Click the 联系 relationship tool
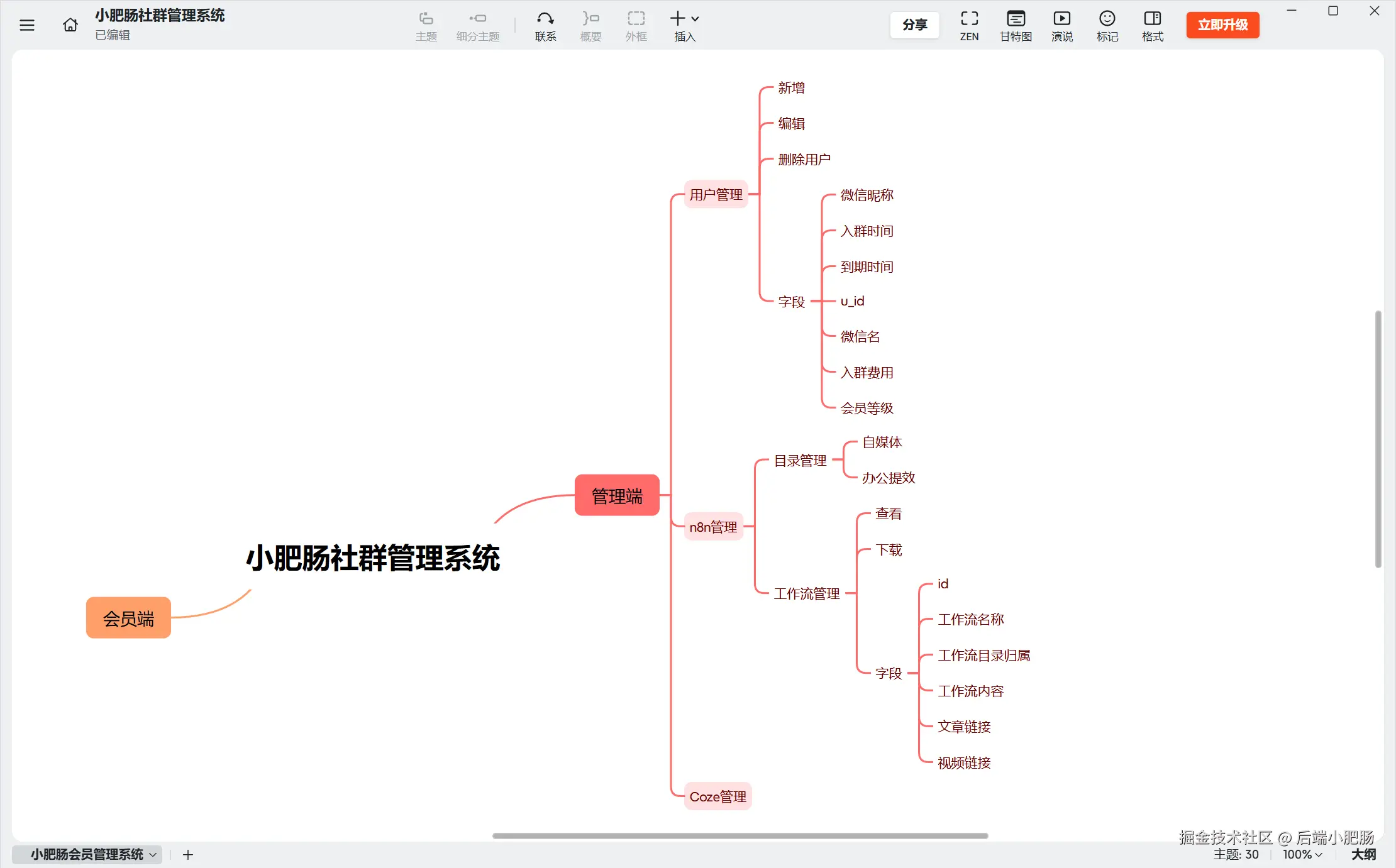Viewport: 1396px width, 868px height. pos(545,26)
